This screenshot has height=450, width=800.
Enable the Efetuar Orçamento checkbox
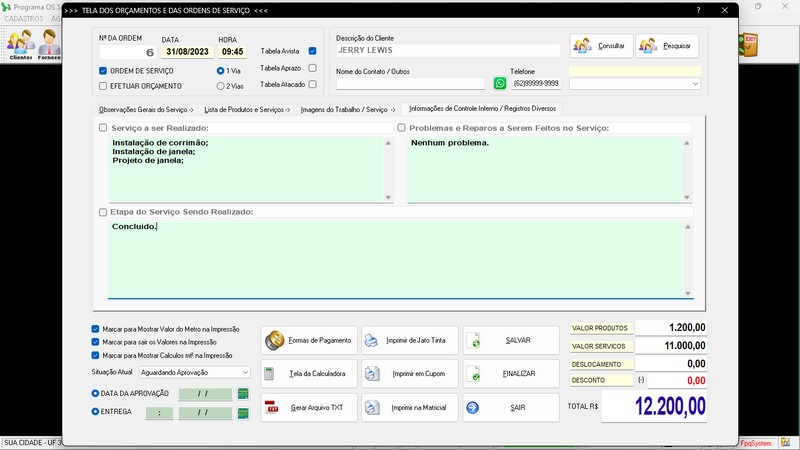pos(103,87)
